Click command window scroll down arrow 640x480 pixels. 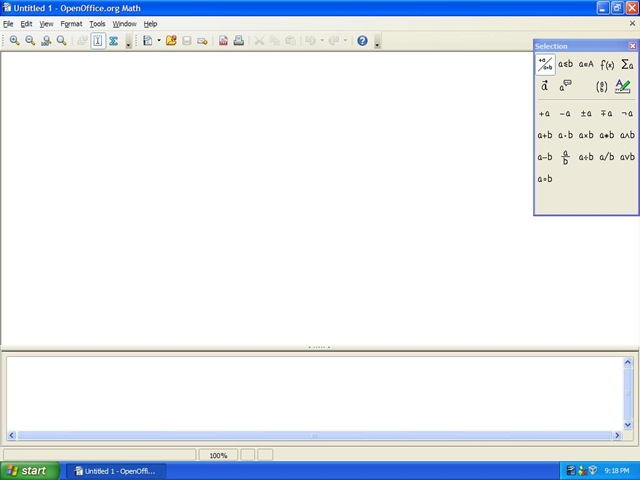[x=628, y=425]
